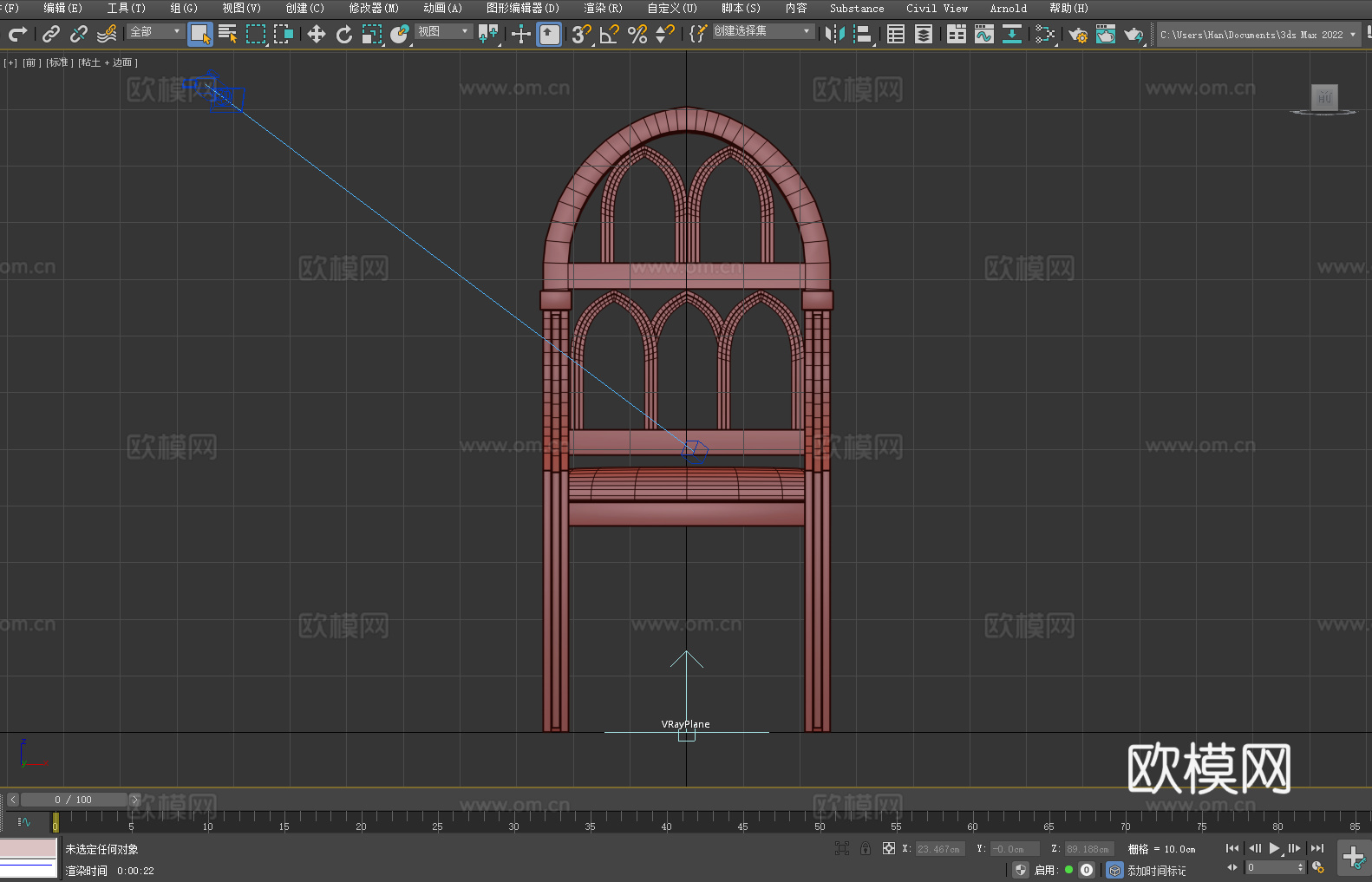
Task: Open the Arnold menu
Action: (1008, 8)
